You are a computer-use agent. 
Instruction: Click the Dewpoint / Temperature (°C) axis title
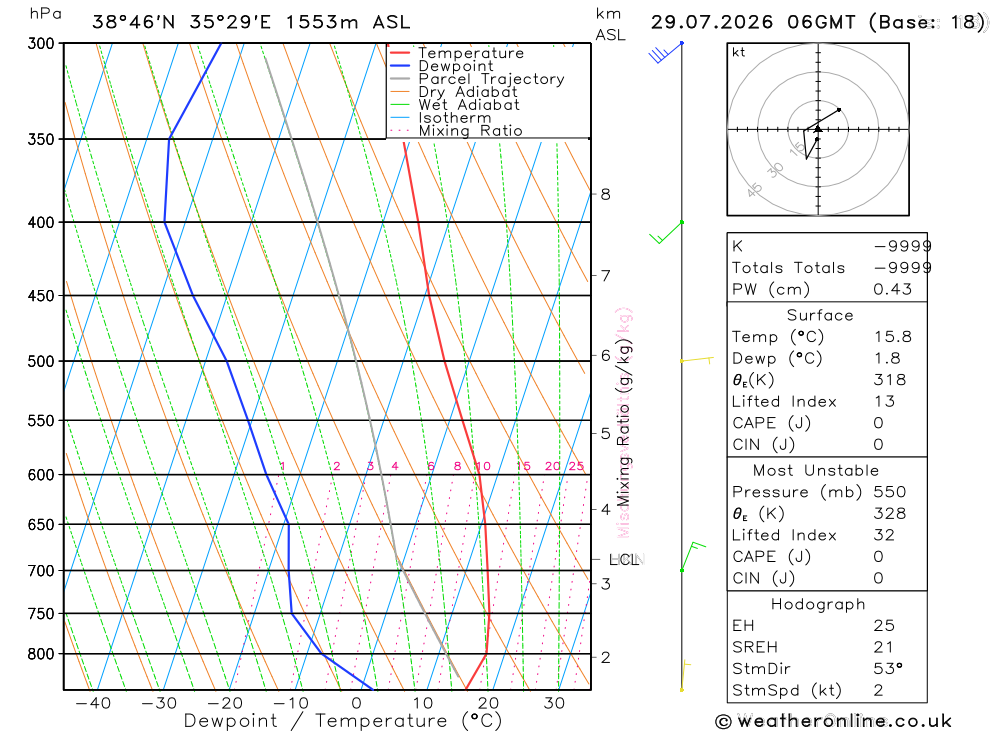coord(343,721)
